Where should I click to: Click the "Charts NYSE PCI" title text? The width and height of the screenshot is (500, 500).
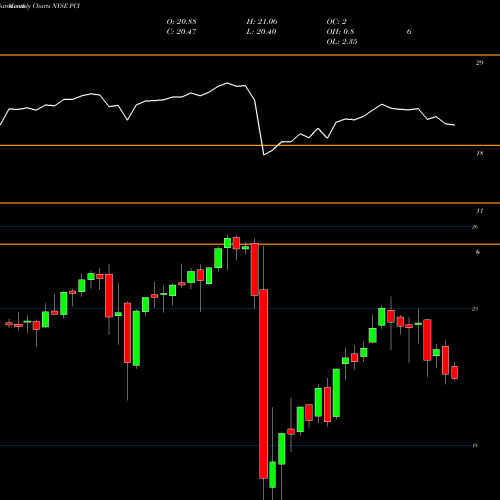pyautogui.click(x=56, y=6)
